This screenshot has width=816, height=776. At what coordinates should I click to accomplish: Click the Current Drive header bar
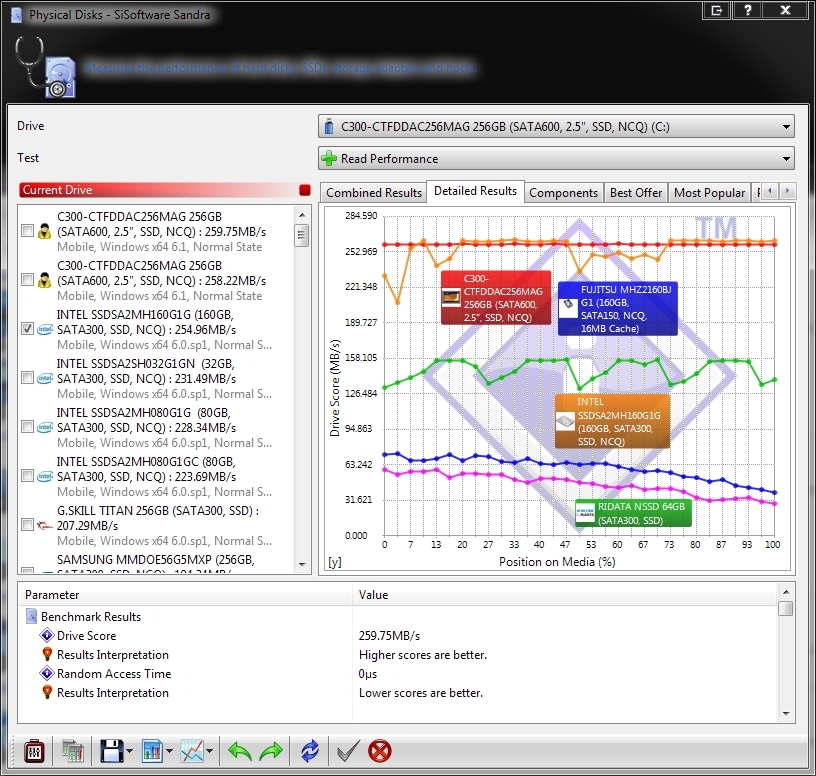click(165, 190)
